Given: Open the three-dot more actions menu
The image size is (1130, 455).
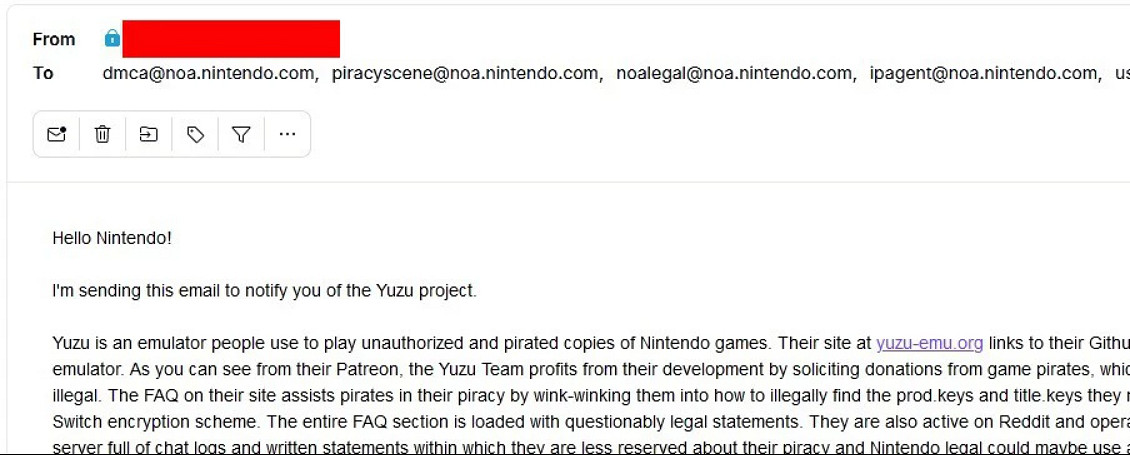Looking at the screenshot, I should (287, 134).
